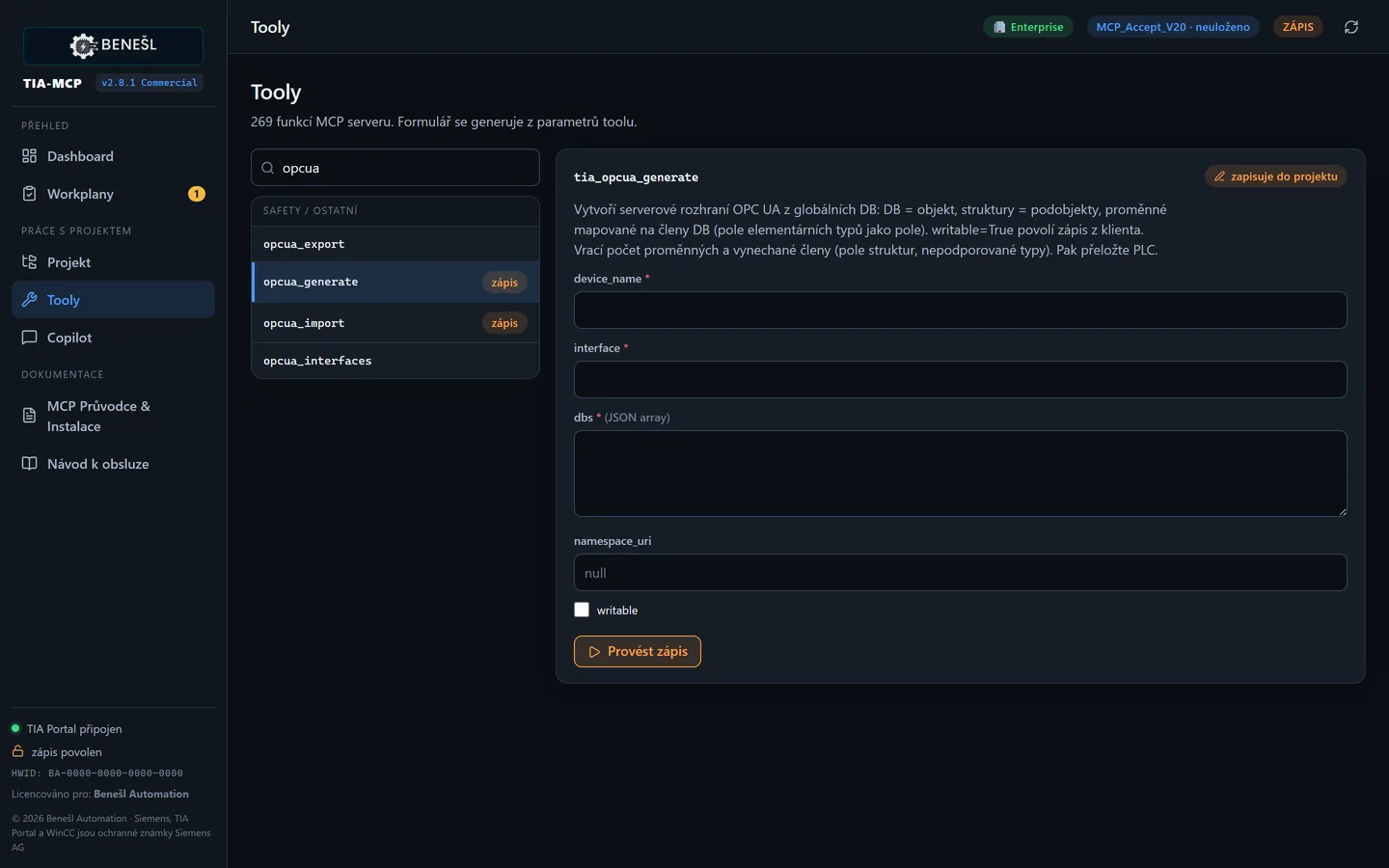Toggle the writable checkbox
The image size is (1389, 868).
(x=582, y=610)
